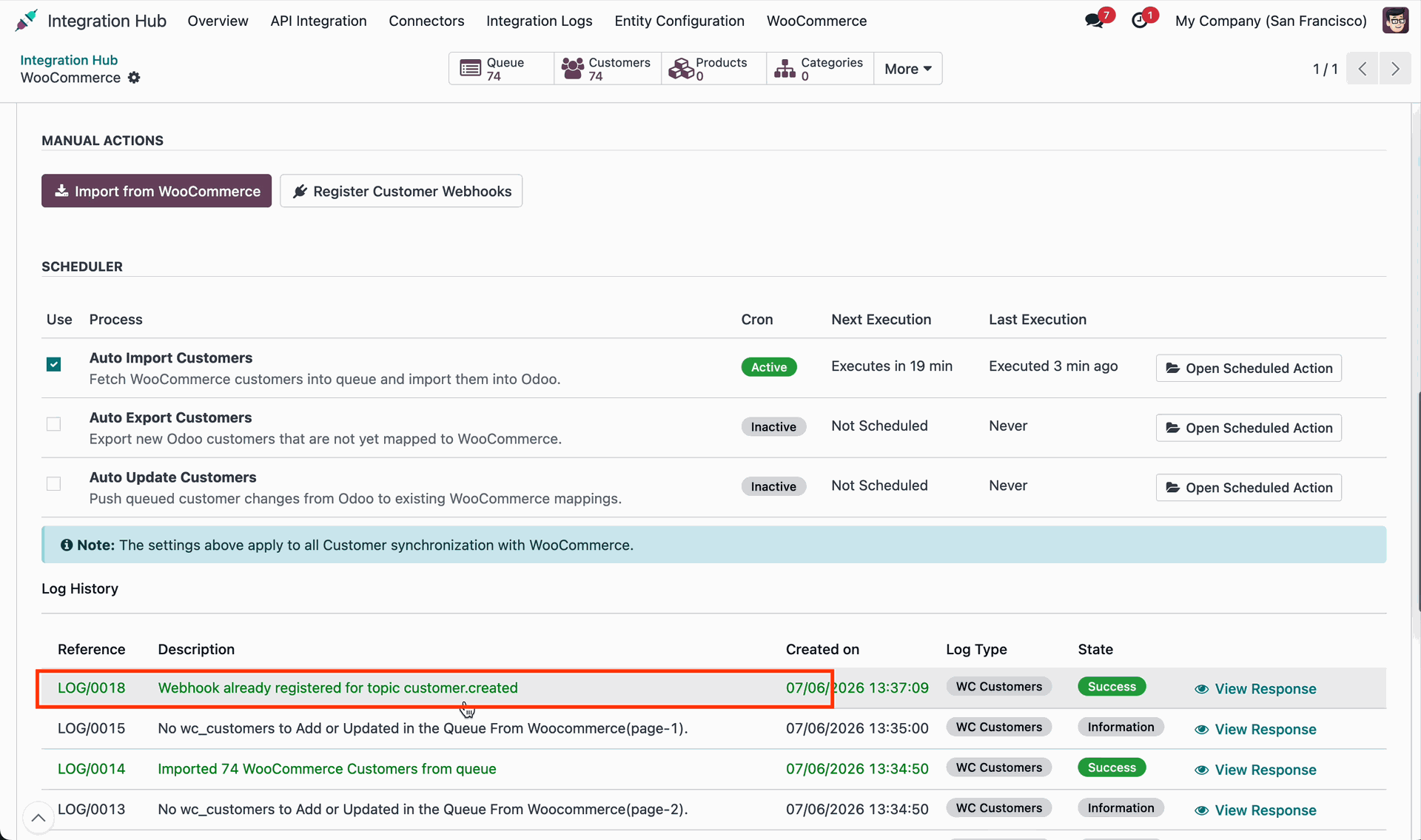The width and height of the screenshot is (1421, 840).
Task: Go to next record arrow
Action: click(x=1395, y=69)
